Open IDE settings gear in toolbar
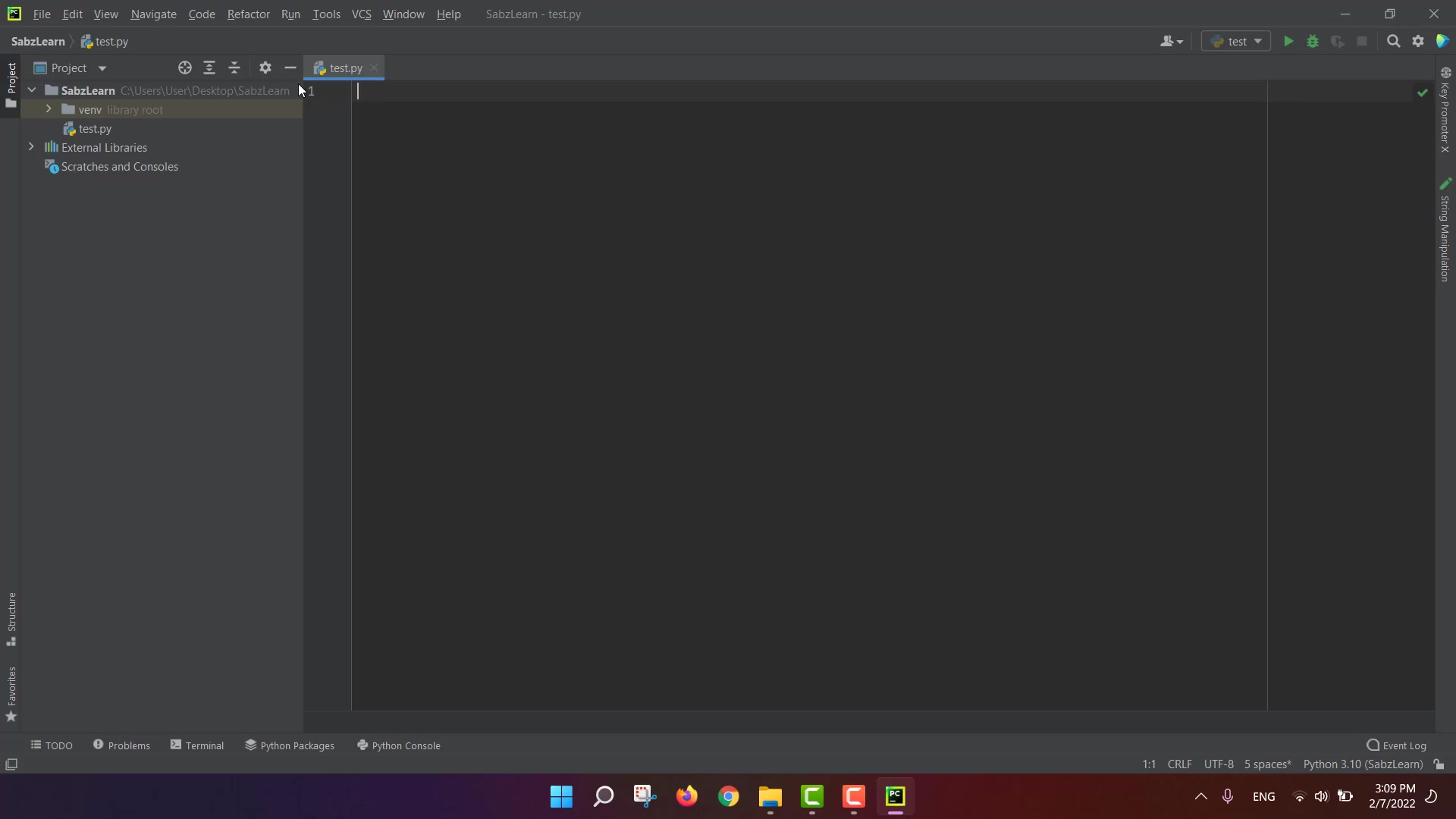 [1418, 42]
